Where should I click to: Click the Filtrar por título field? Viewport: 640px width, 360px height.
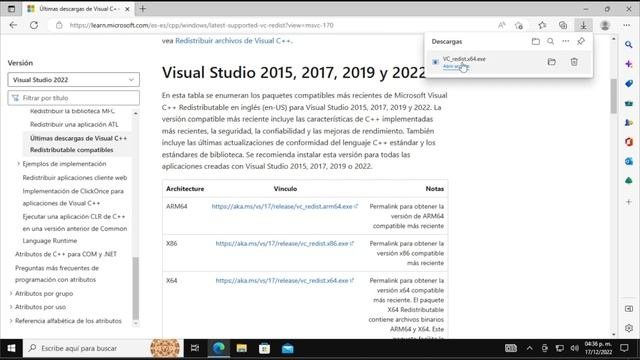tap(73, 98)
